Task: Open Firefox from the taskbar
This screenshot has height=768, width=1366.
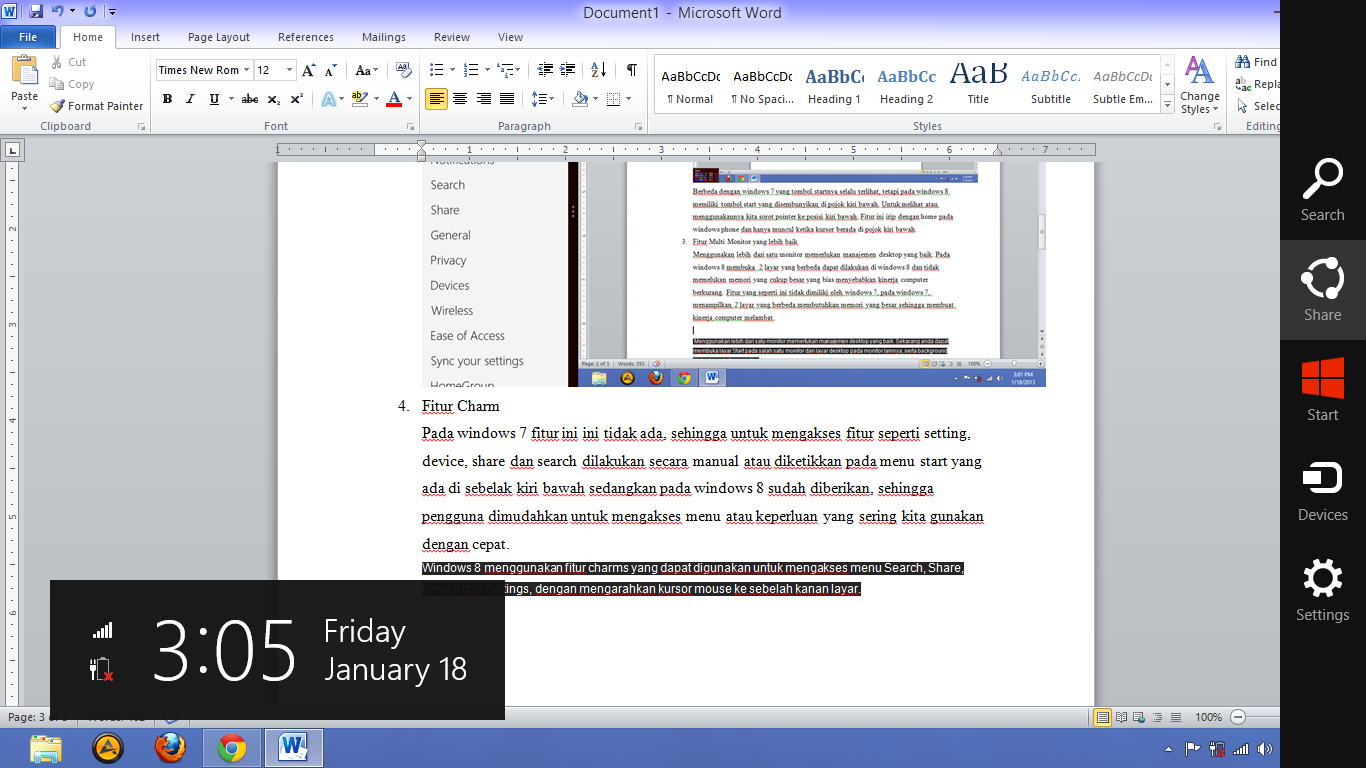Action: coord(170,748)
